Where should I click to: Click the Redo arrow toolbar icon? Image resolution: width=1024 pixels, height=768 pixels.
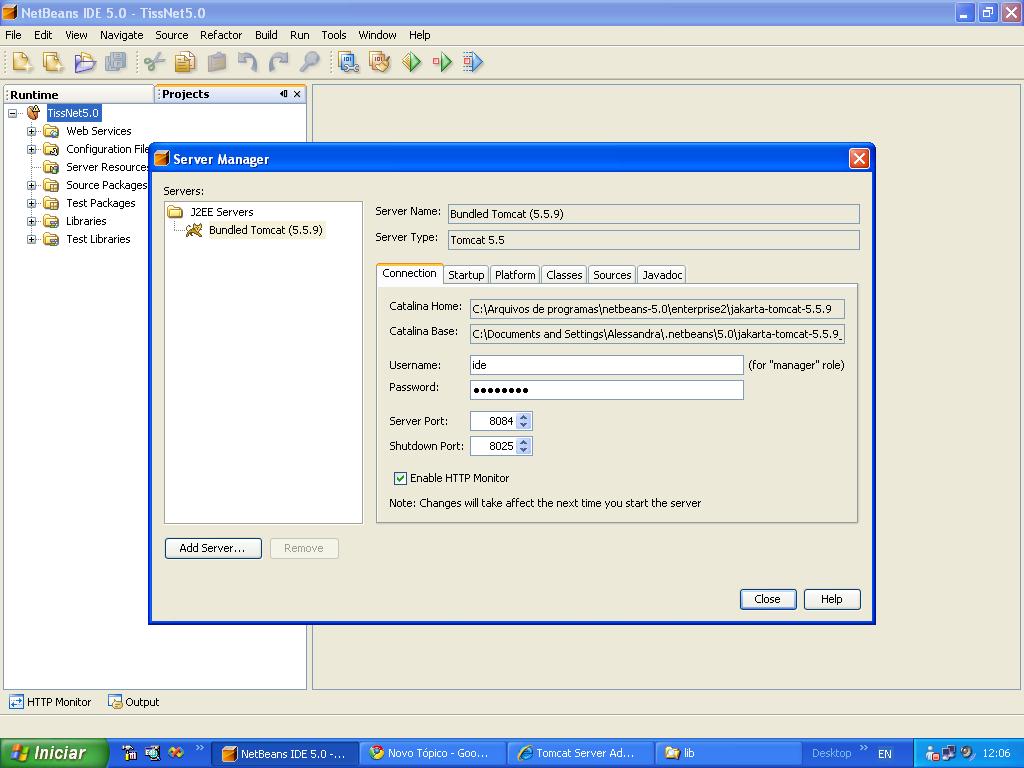point(279,62)
